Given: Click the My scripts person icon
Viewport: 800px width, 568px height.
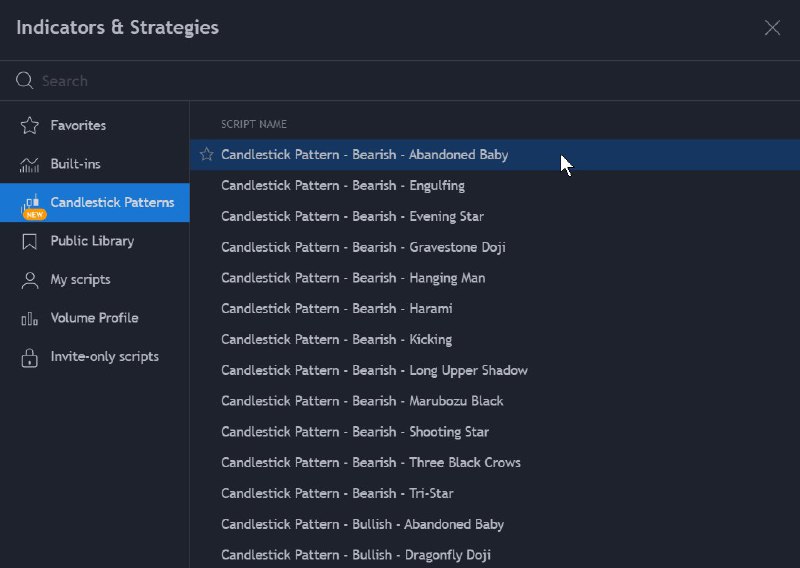Looking at the screenshot, I should tap(30, 280).
